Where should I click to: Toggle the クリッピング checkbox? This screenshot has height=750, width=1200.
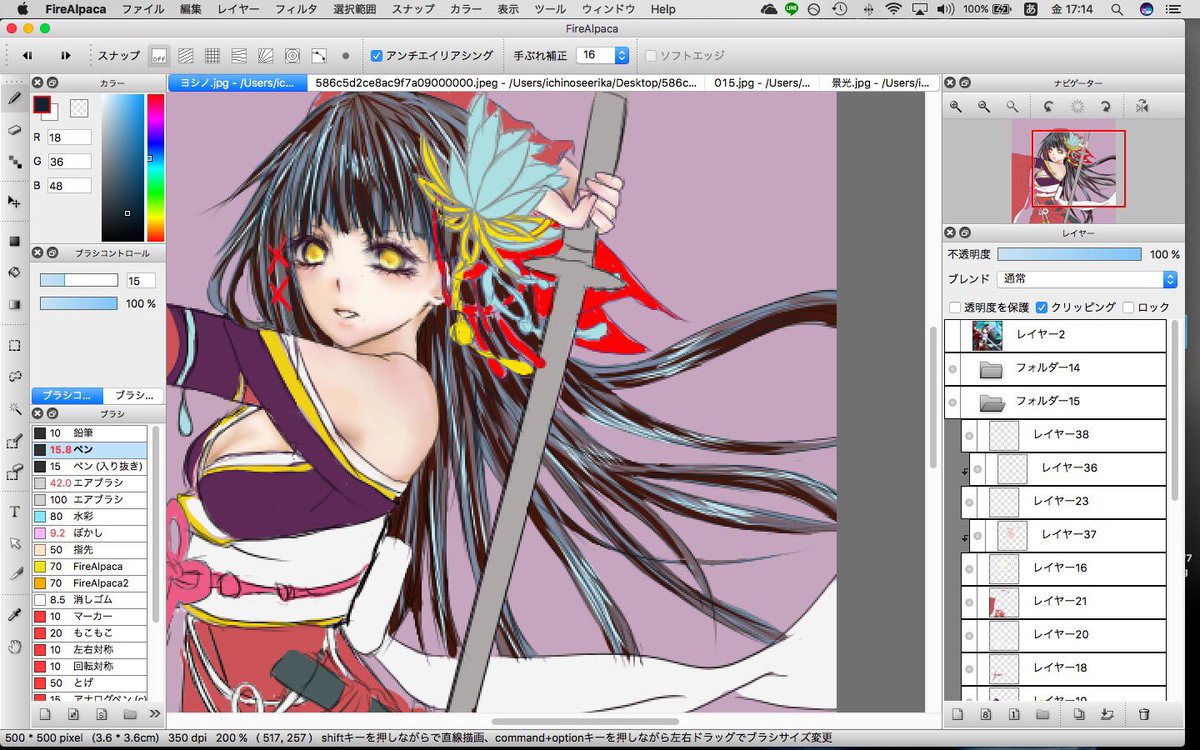[1042, 307]
